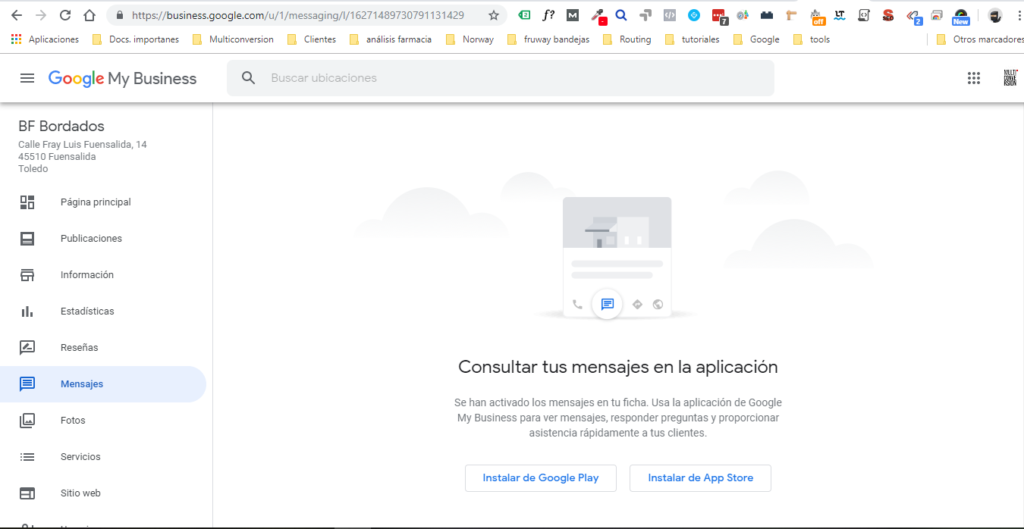Open Publicaciones from the sidebar icon

coord(27,238)
